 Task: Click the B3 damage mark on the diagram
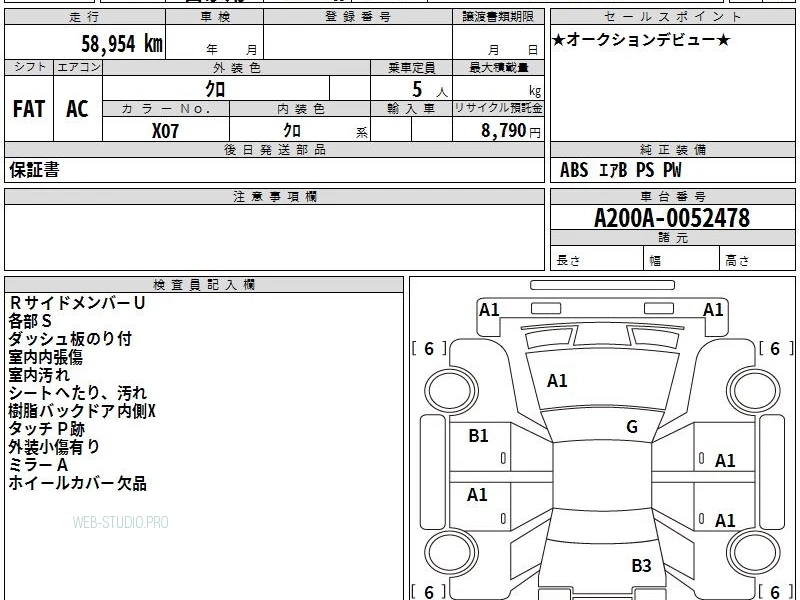tap(641, 565)
